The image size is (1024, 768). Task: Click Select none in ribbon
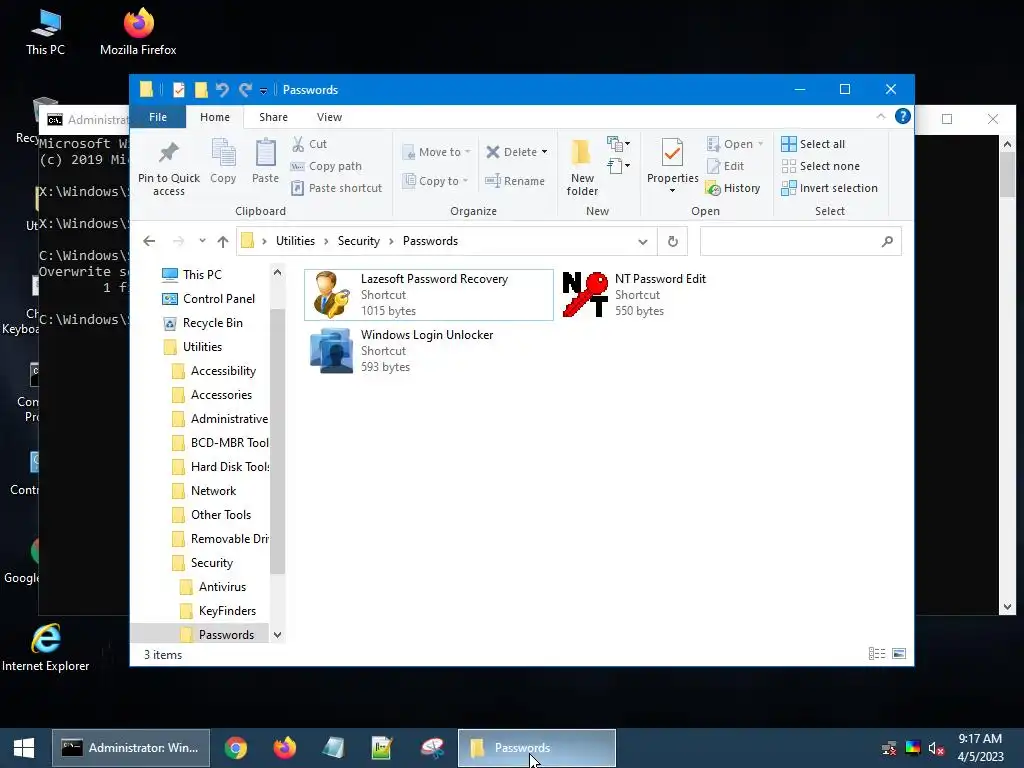click(x=820, y=166)
